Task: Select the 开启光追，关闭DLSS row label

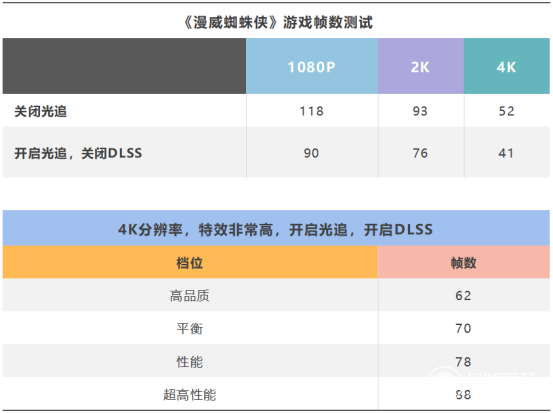Action: point(78,153)
